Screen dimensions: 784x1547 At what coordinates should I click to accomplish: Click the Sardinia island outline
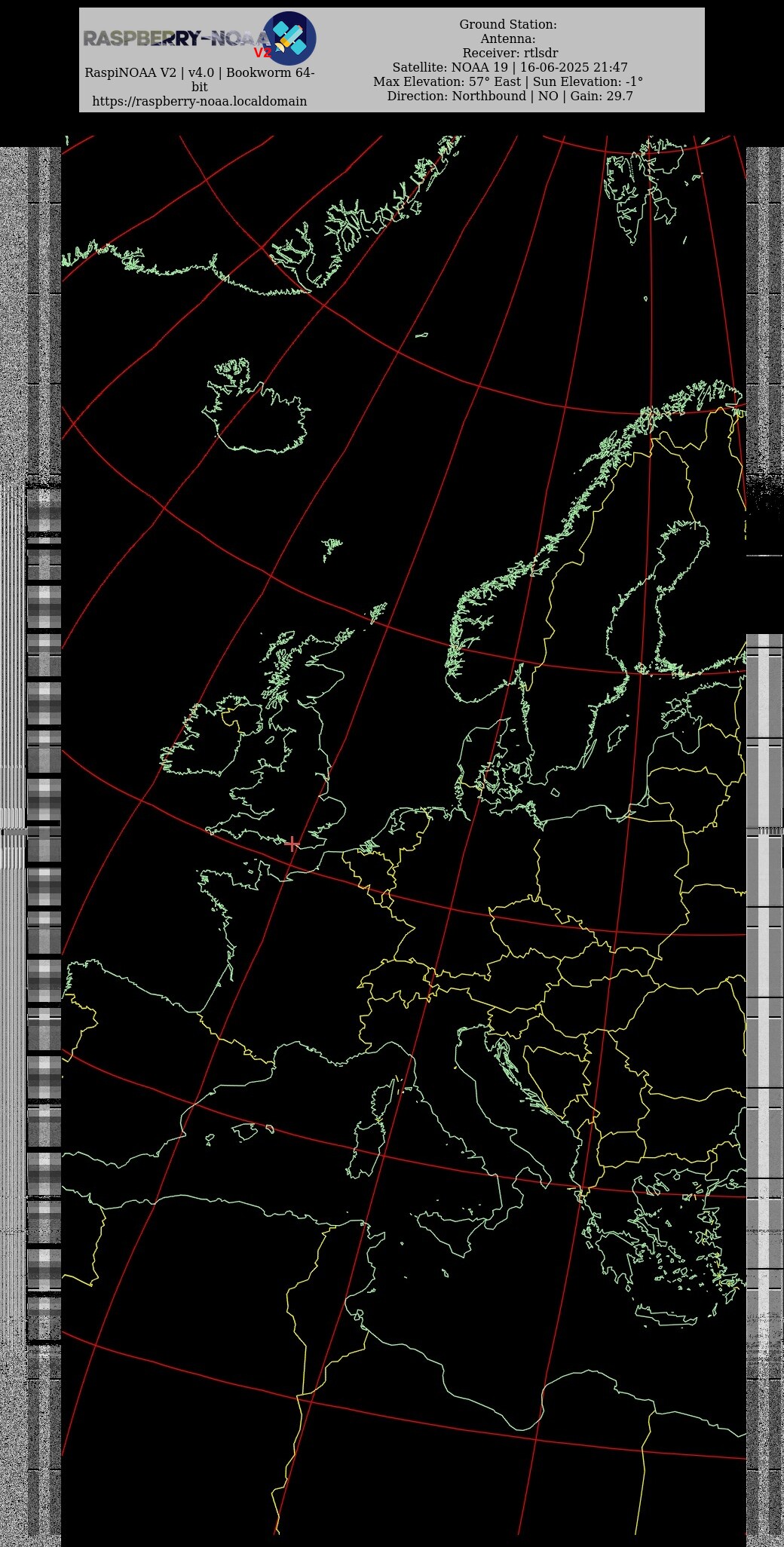tap(366, 1150)
